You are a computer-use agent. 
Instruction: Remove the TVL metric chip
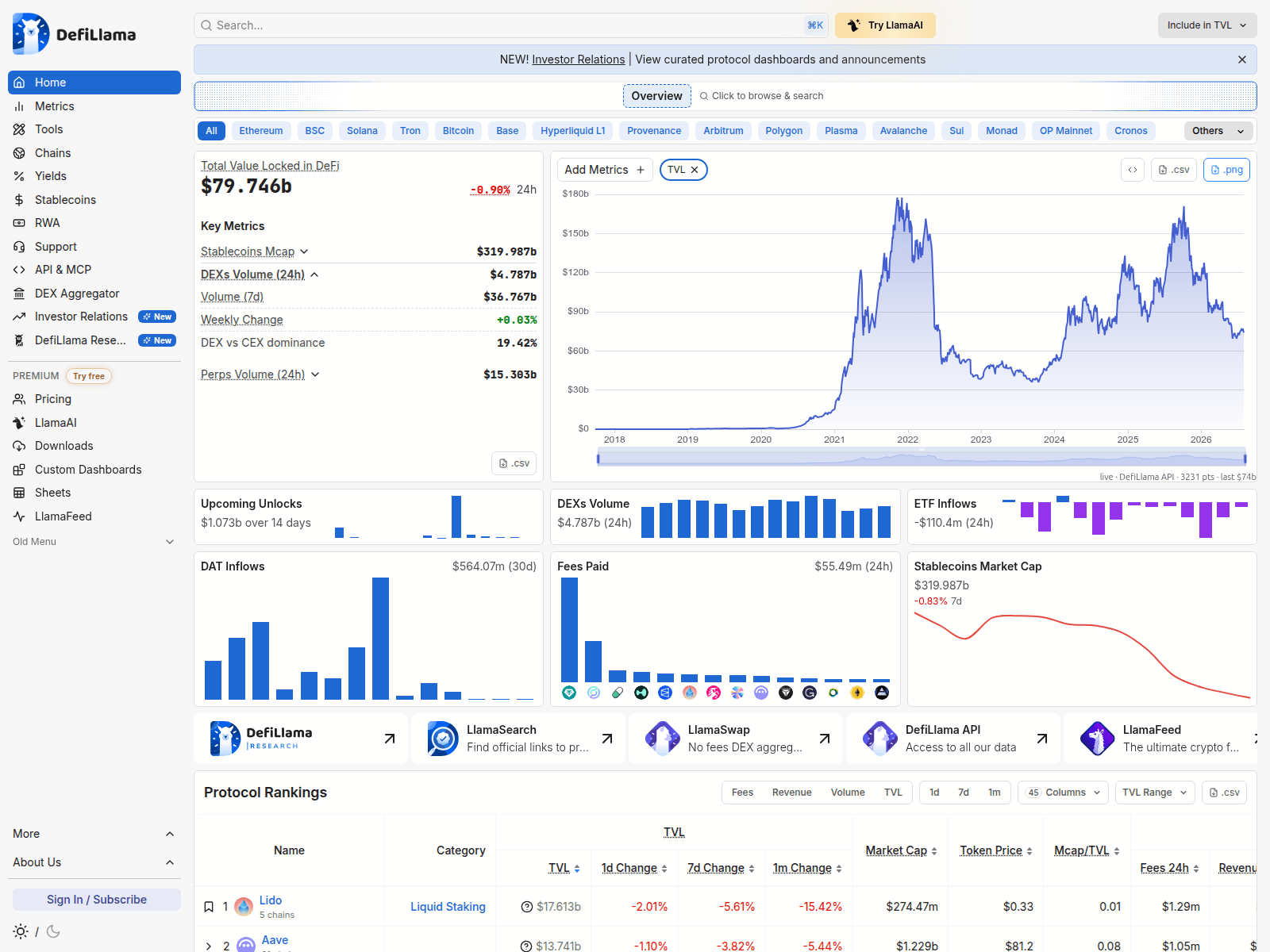click(695, 170)
